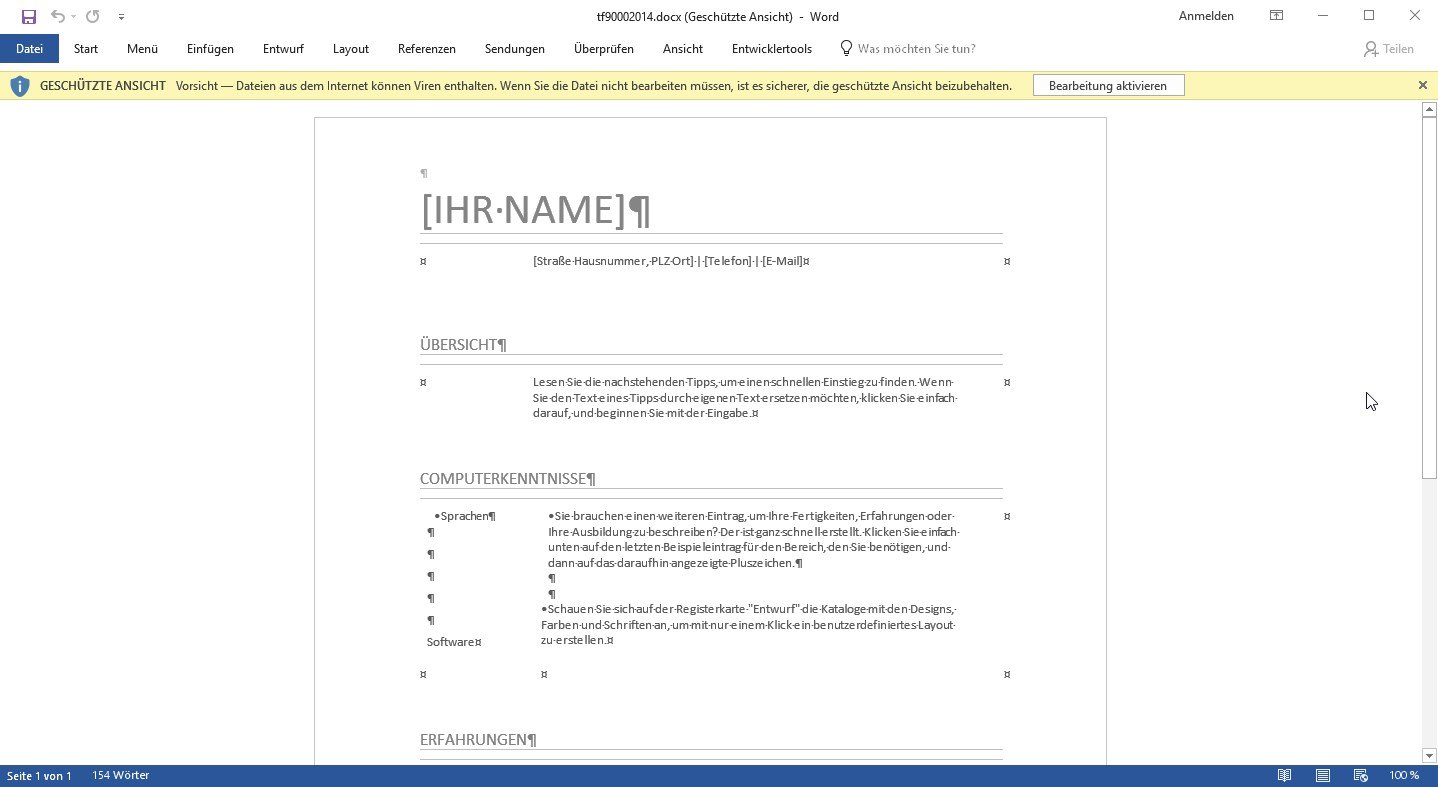Screen dimensions: 1438x787
Task: Click the Software entry
Action: (454, 642)
